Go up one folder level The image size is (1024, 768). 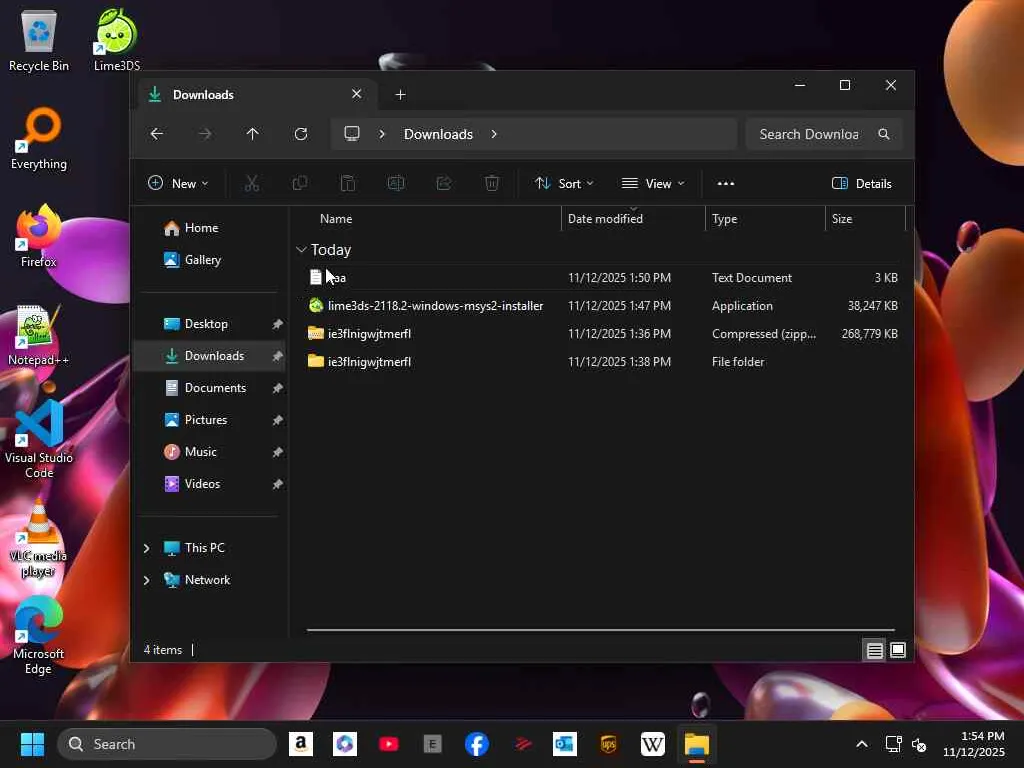[253, 134]
